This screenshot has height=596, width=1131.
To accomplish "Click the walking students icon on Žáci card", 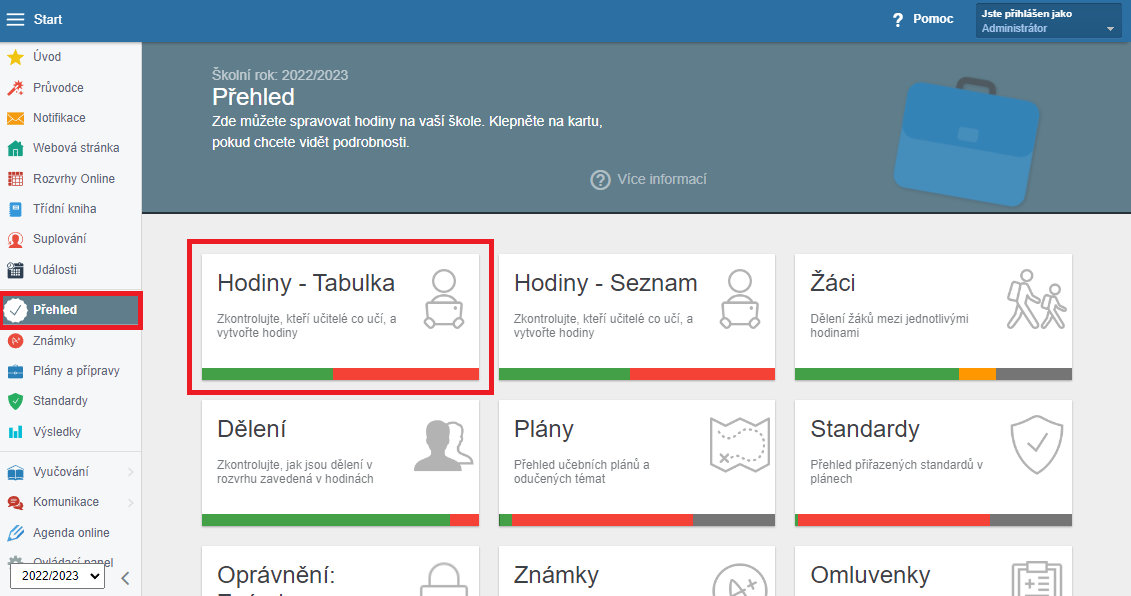I will click(x=1037, y=299).
